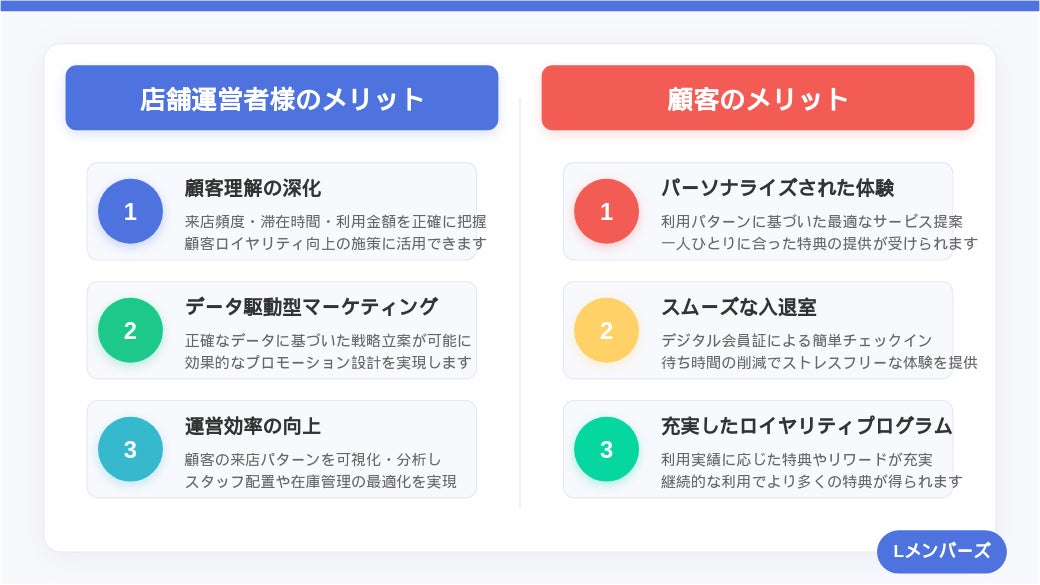Select the 顧客のメリット header

pyautogui.click(x=758, y=98)
